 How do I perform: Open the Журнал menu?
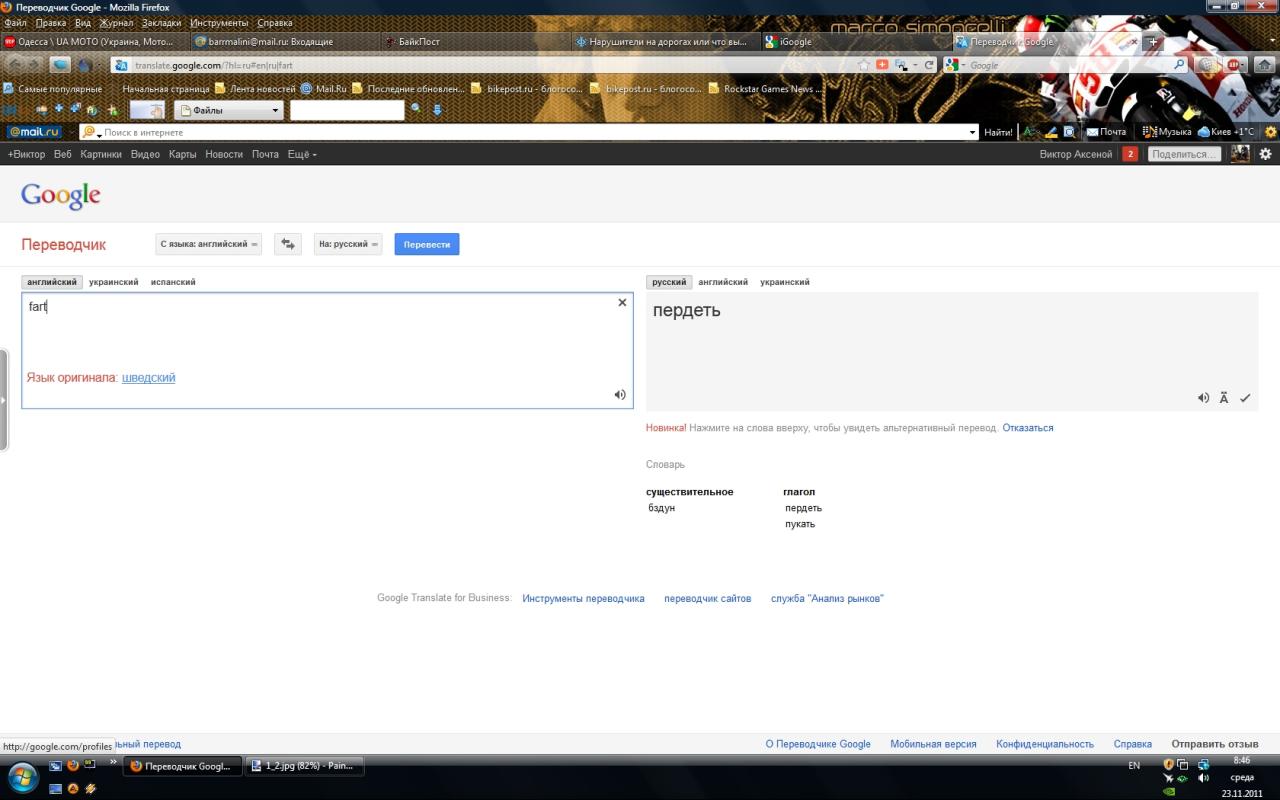click(x=117, y=22)
